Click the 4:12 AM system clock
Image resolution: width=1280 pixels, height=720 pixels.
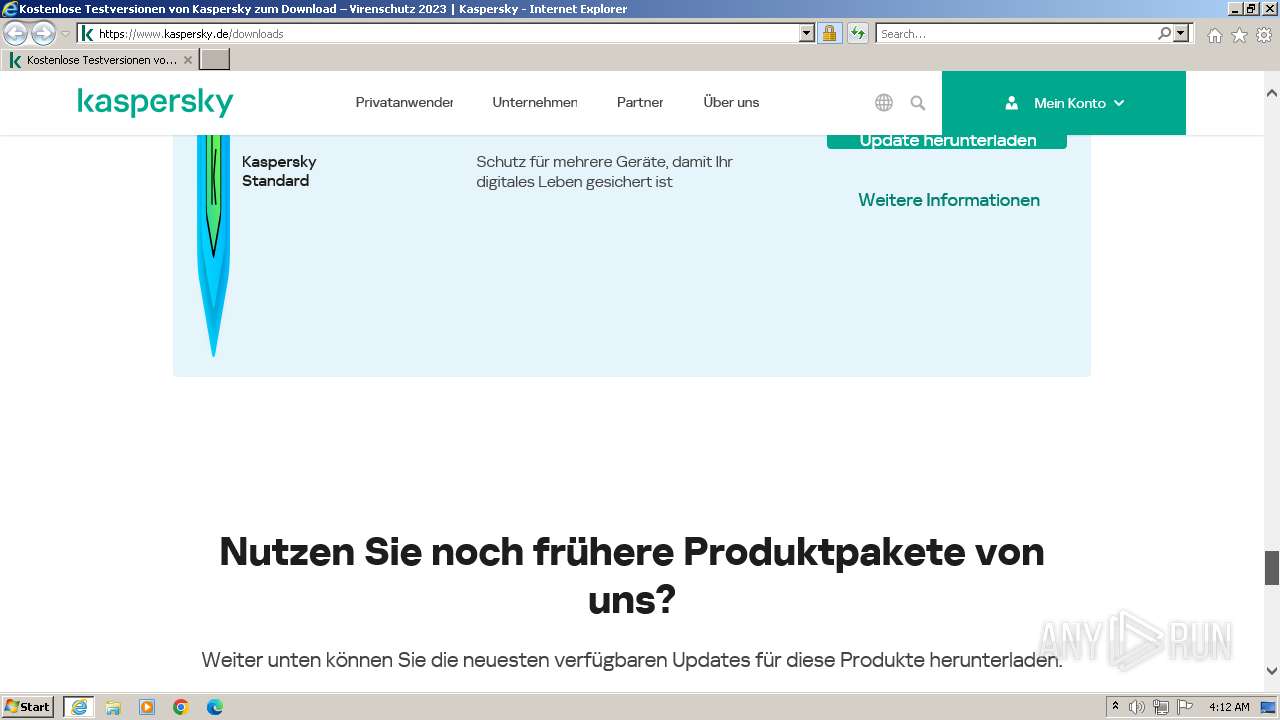1229,707
